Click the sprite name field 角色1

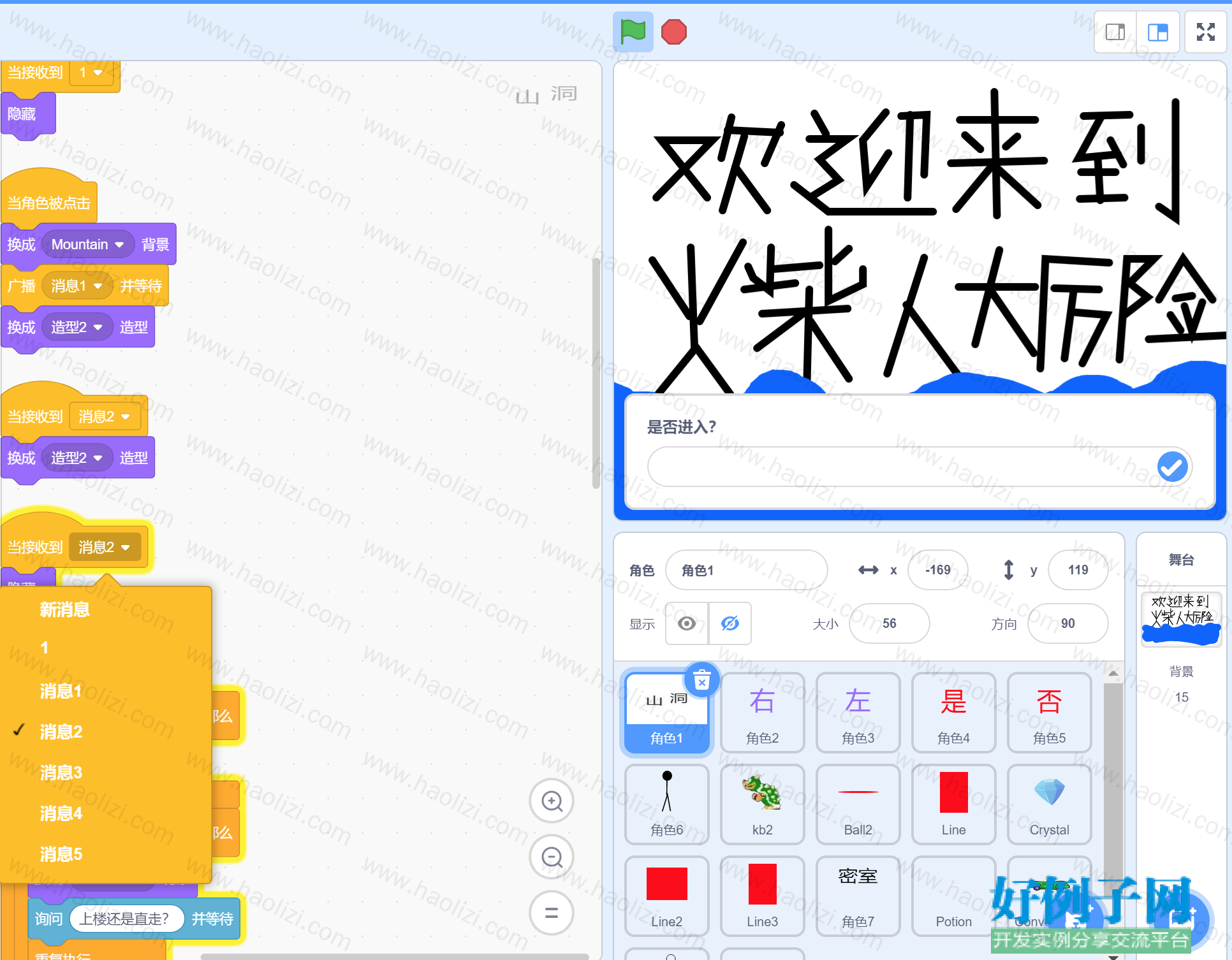[x=746, y=570]
